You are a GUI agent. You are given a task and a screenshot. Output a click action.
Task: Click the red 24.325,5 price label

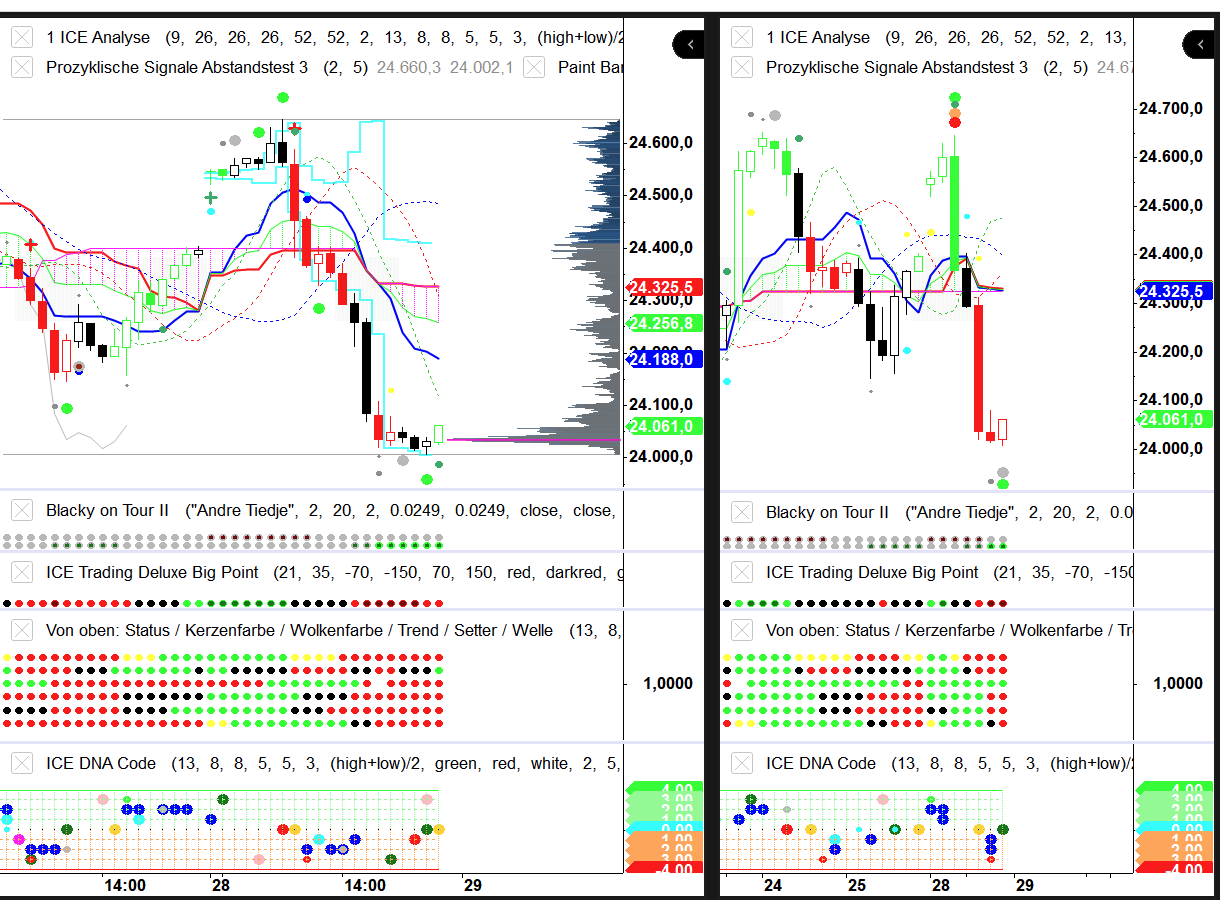663,287
